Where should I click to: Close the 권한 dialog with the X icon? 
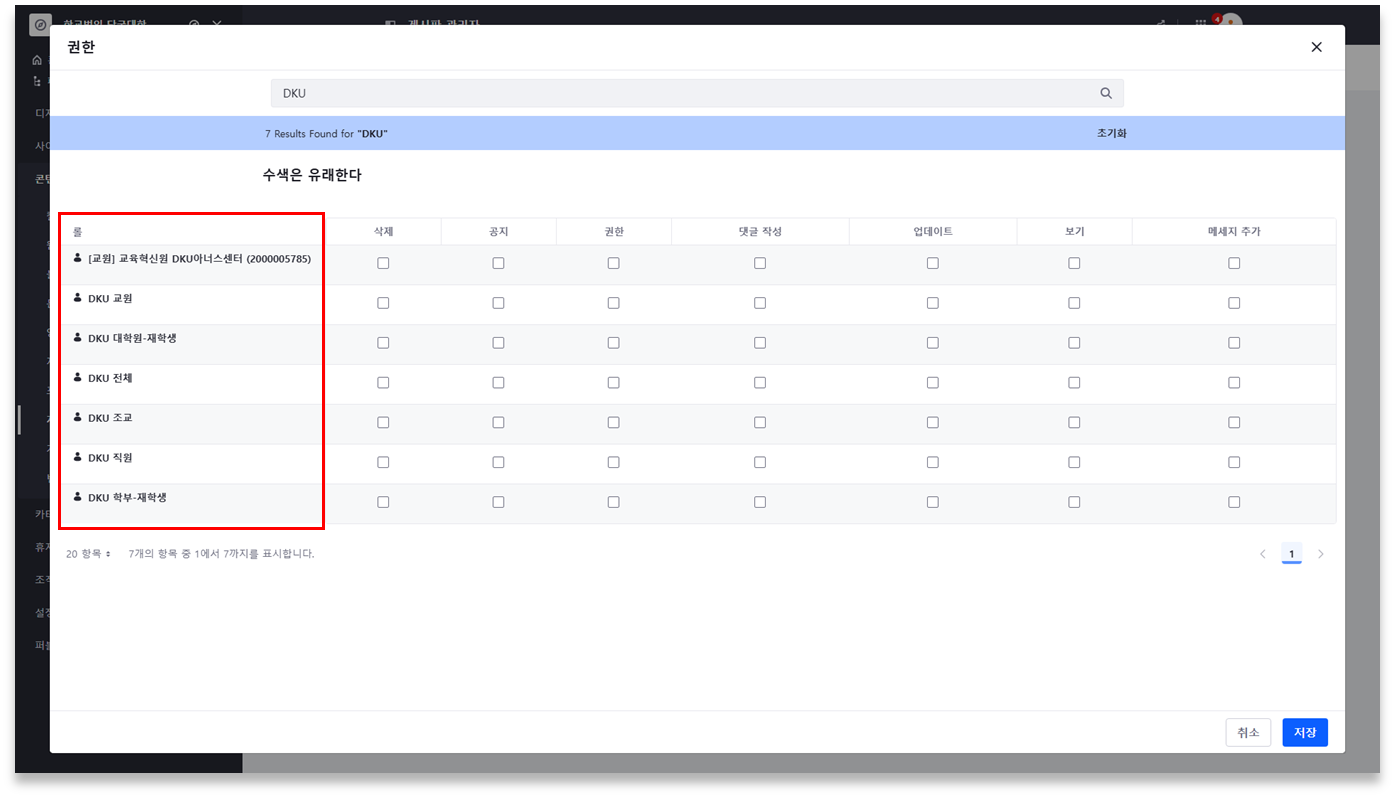pyautogui.click(x=1316, y=47)
